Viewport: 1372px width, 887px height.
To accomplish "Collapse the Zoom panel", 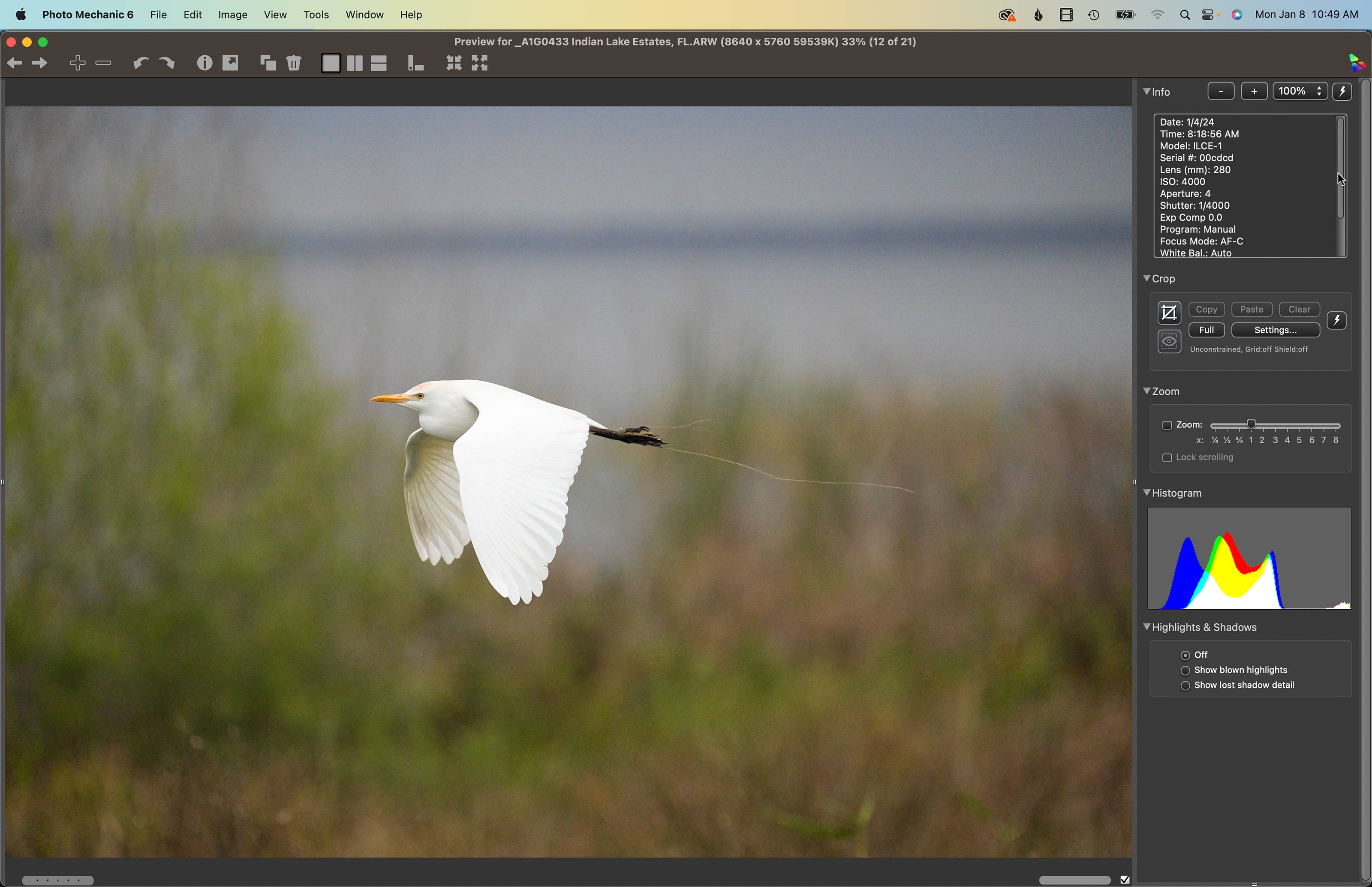I will (x=1147, y=391).
